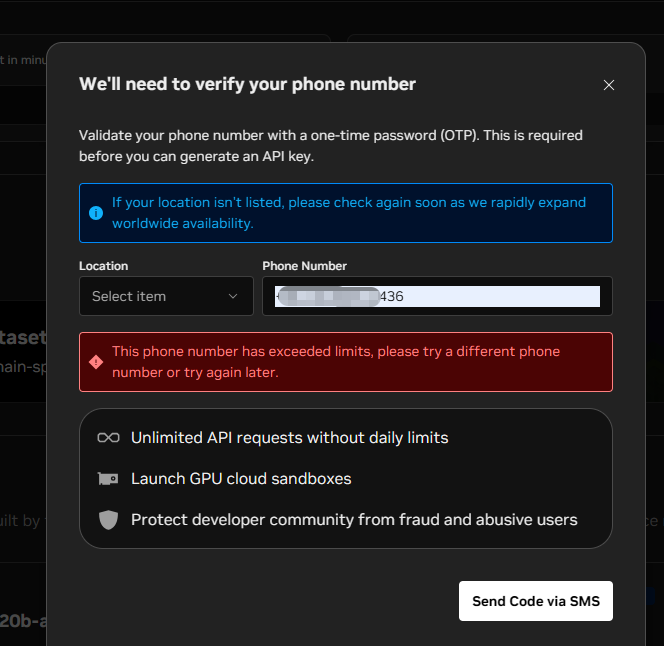Focus the Phone Number input field
Viewport: 664px width, 646px height.
coord(500,296)
